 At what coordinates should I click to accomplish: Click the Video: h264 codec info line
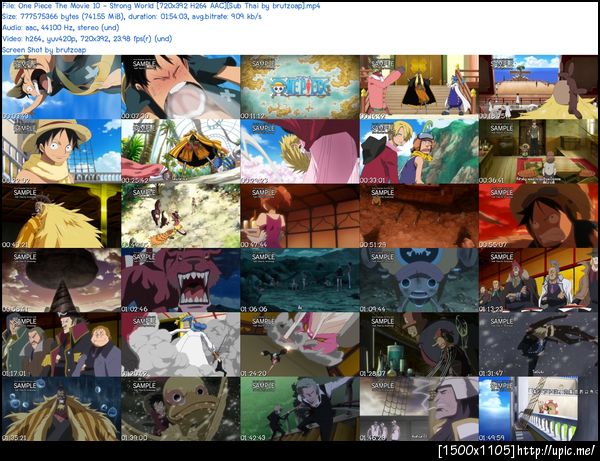click(x=87, y=39)
